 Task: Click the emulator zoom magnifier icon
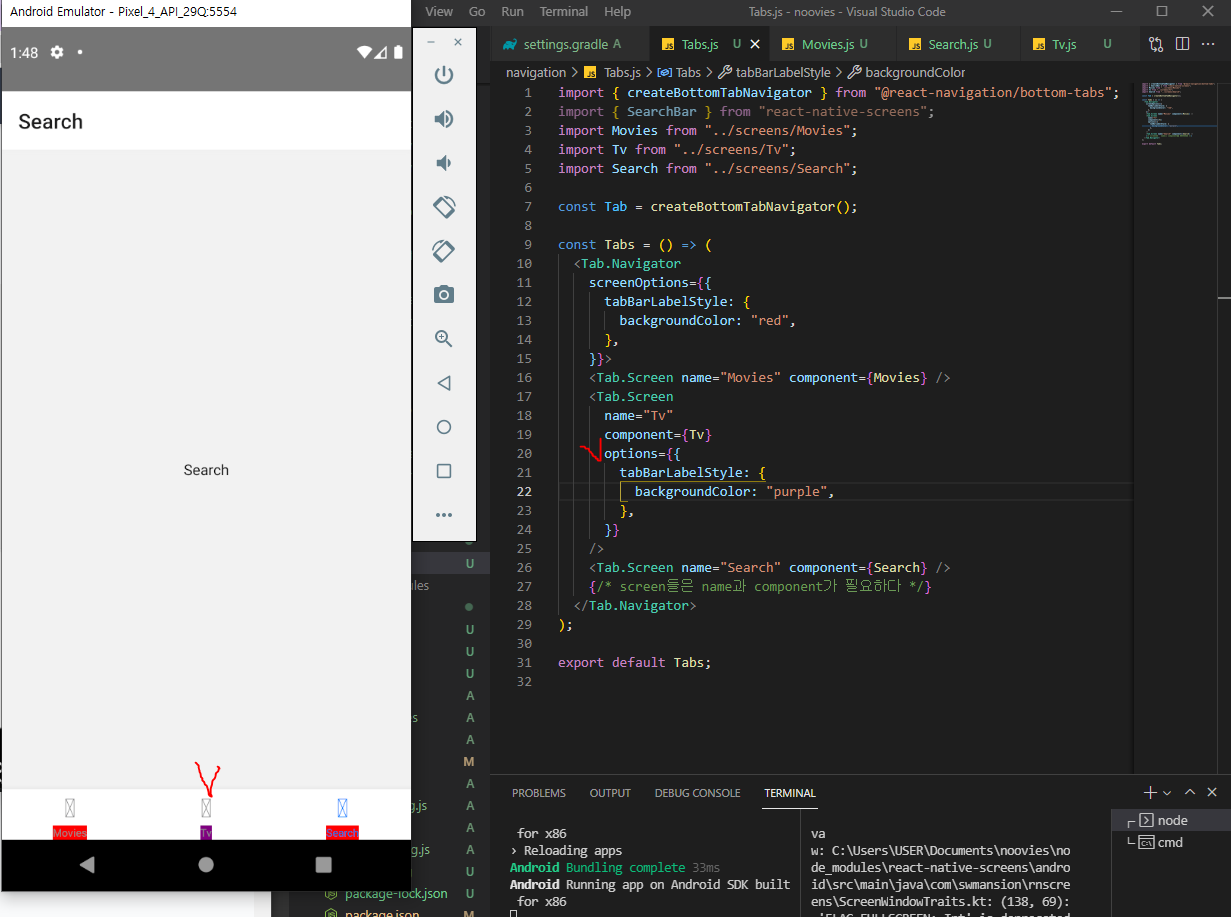click(444, 339)
